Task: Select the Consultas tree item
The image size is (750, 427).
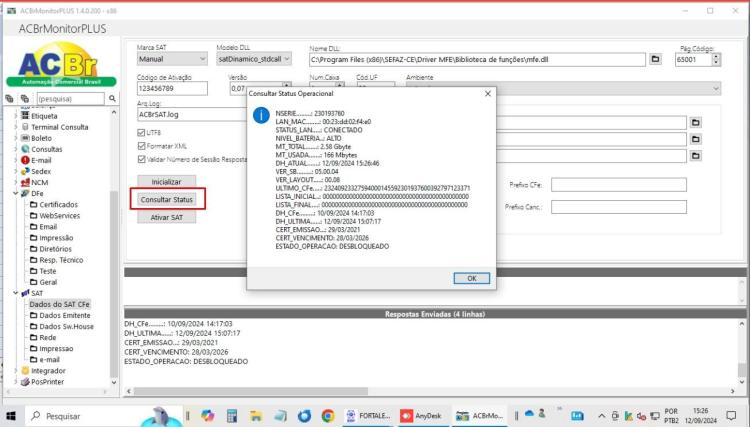Action: (46, 149)
